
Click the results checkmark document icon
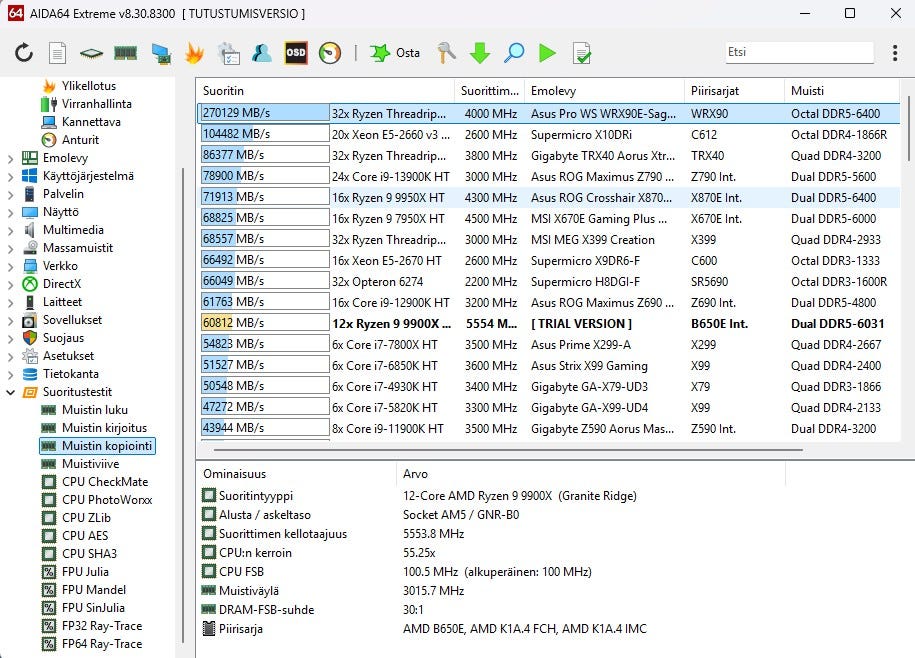click(x=581, y=53)
